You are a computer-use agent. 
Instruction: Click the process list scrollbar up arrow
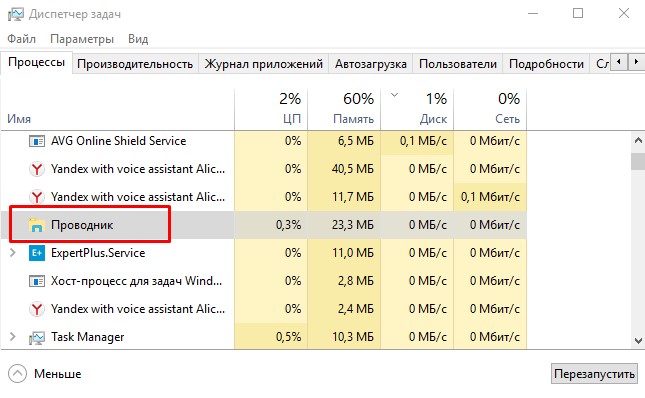point(638,141)
